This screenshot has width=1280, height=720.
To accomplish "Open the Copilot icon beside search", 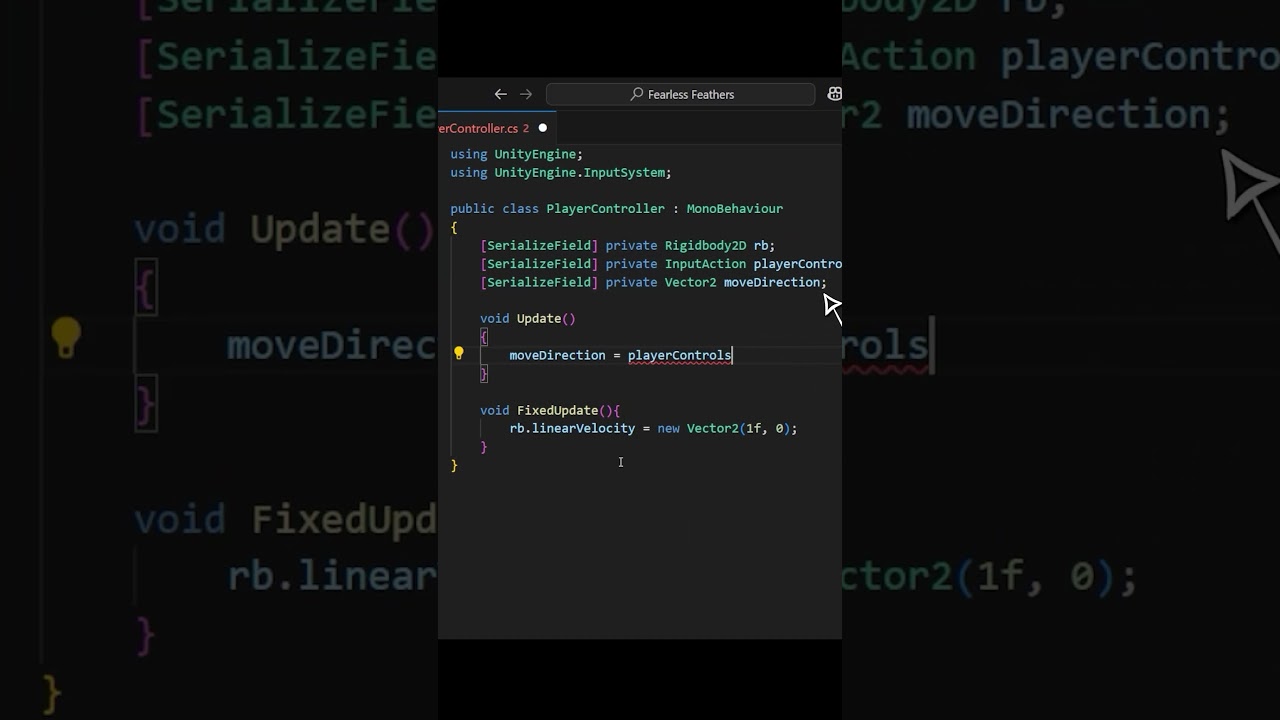I will point(834,94).
